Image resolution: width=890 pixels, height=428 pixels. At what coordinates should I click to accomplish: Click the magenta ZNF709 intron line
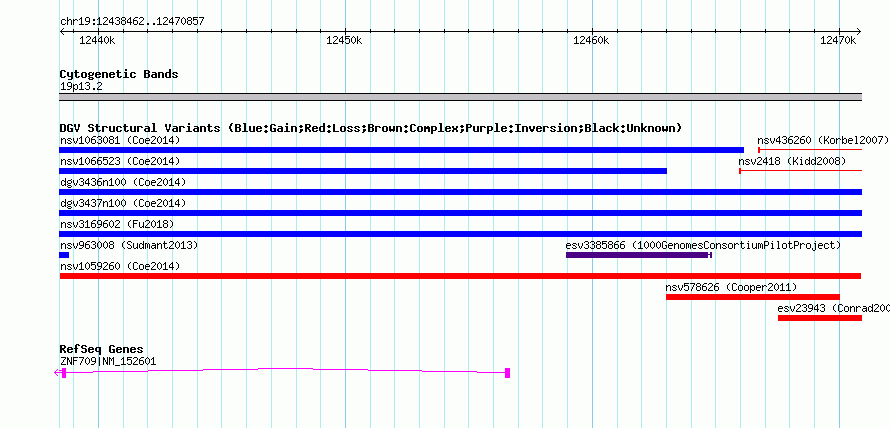[x=286, y=370]
